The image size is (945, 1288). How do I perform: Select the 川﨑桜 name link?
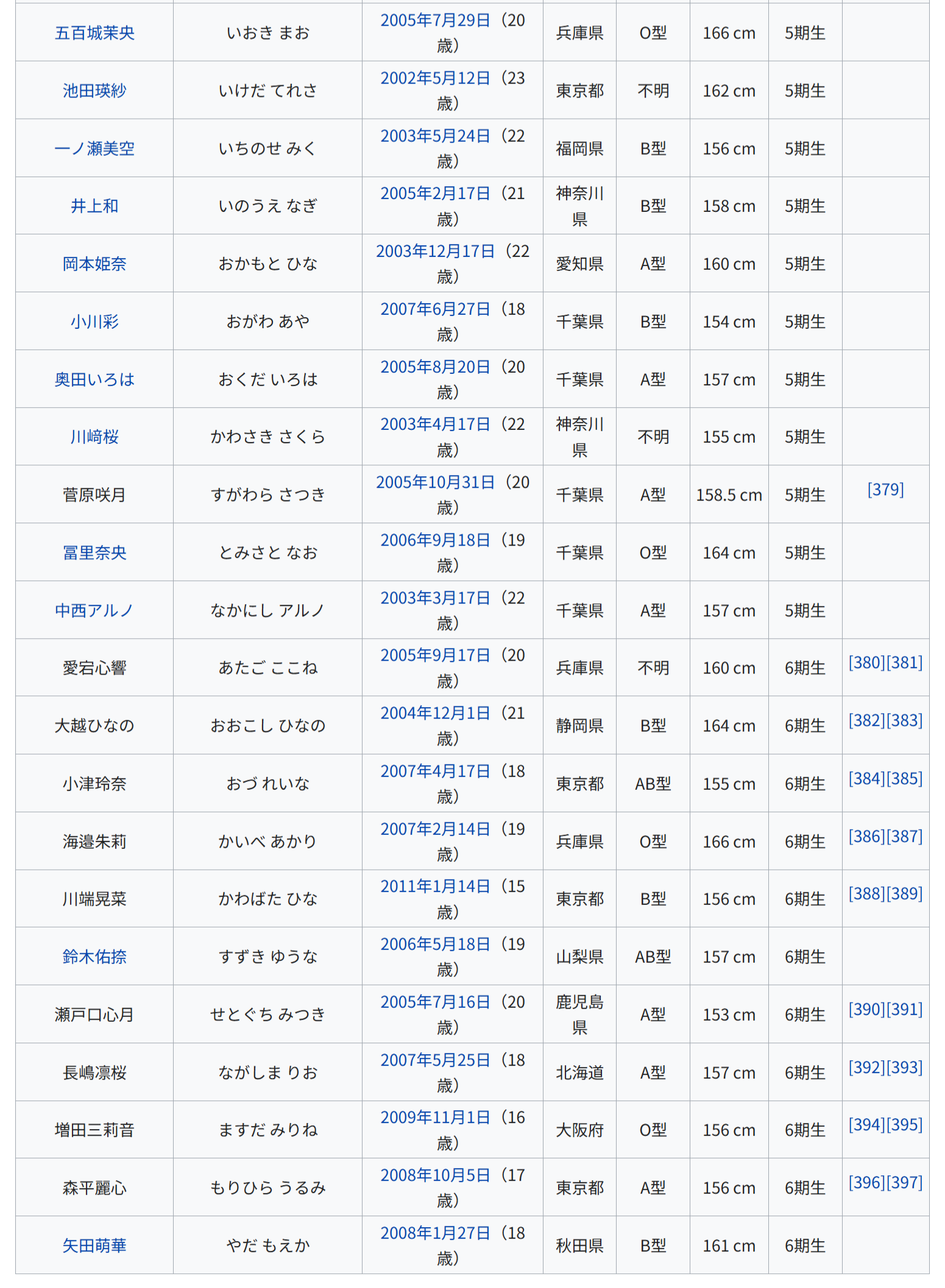pyautogui.click(x=94, y=437)
